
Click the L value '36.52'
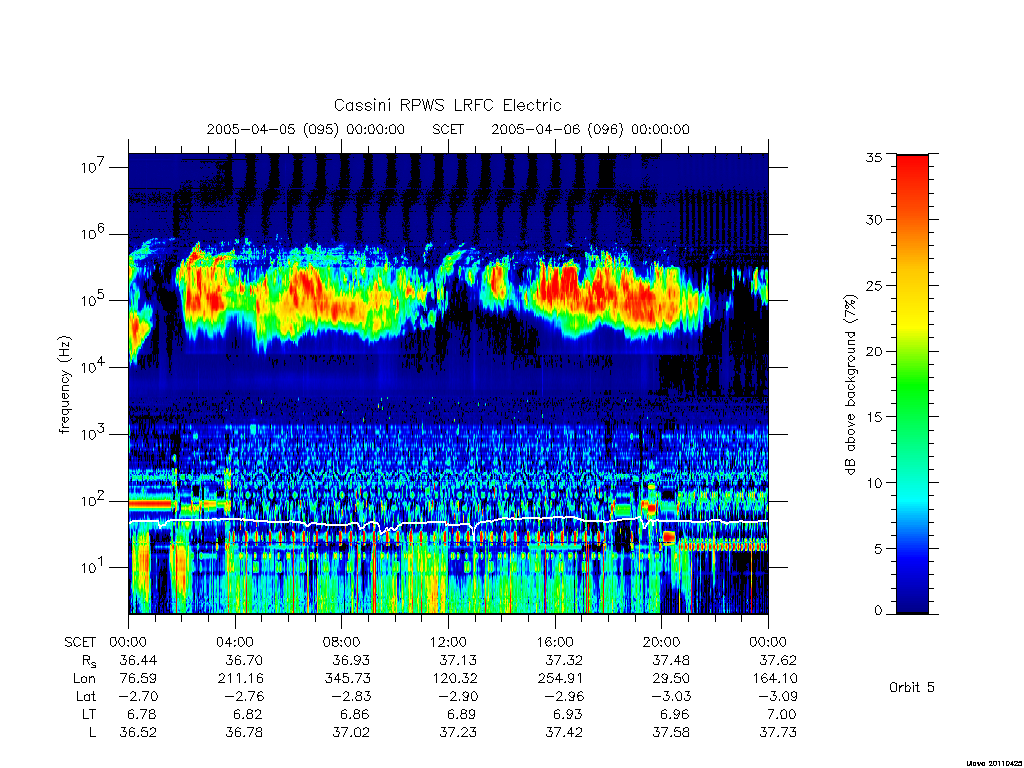coord(138,733)
